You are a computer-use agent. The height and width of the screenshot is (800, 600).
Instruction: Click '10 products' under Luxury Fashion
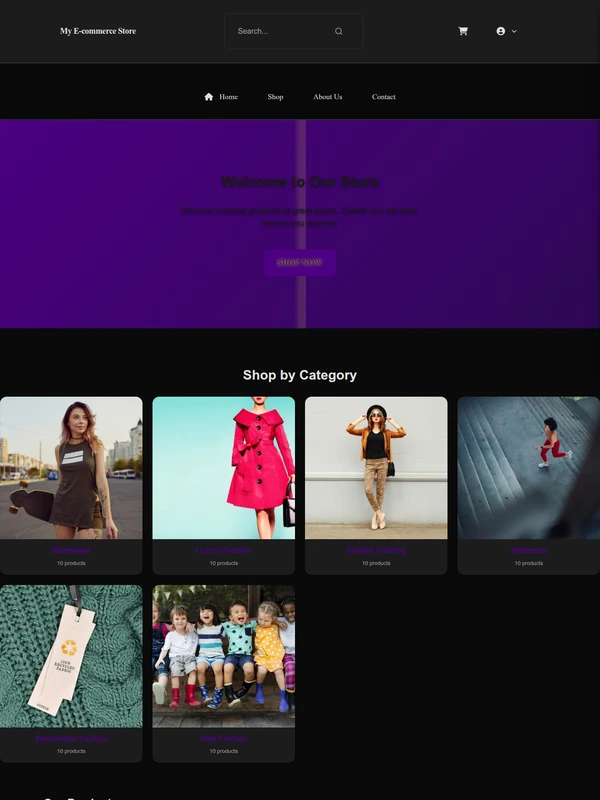[x=223, y=563]
